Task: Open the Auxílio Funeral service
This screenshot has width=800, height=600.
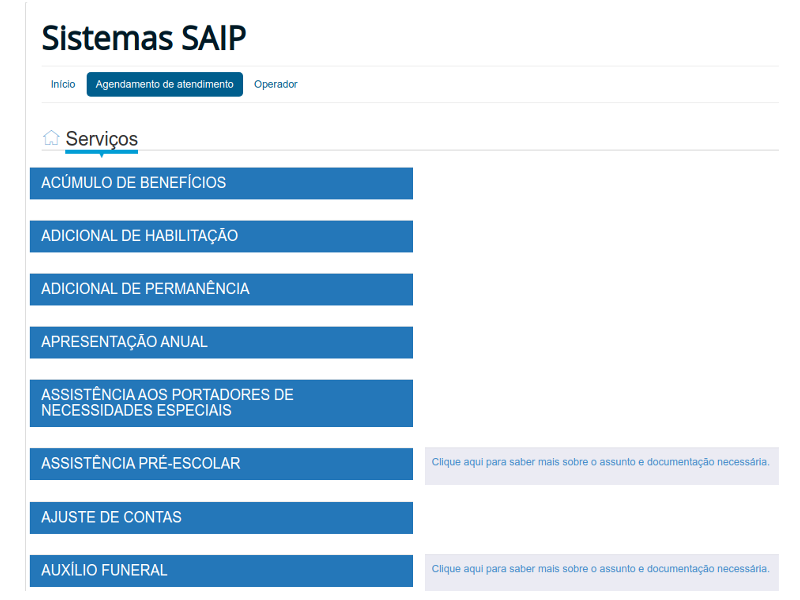Action: [x=221, y=571]
